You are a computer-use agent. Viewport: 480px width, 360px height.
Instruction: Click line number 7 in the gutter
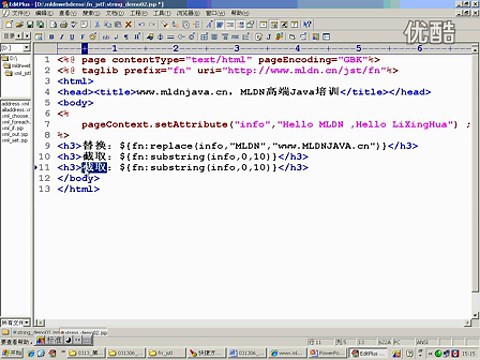click(x=47, y=124)
